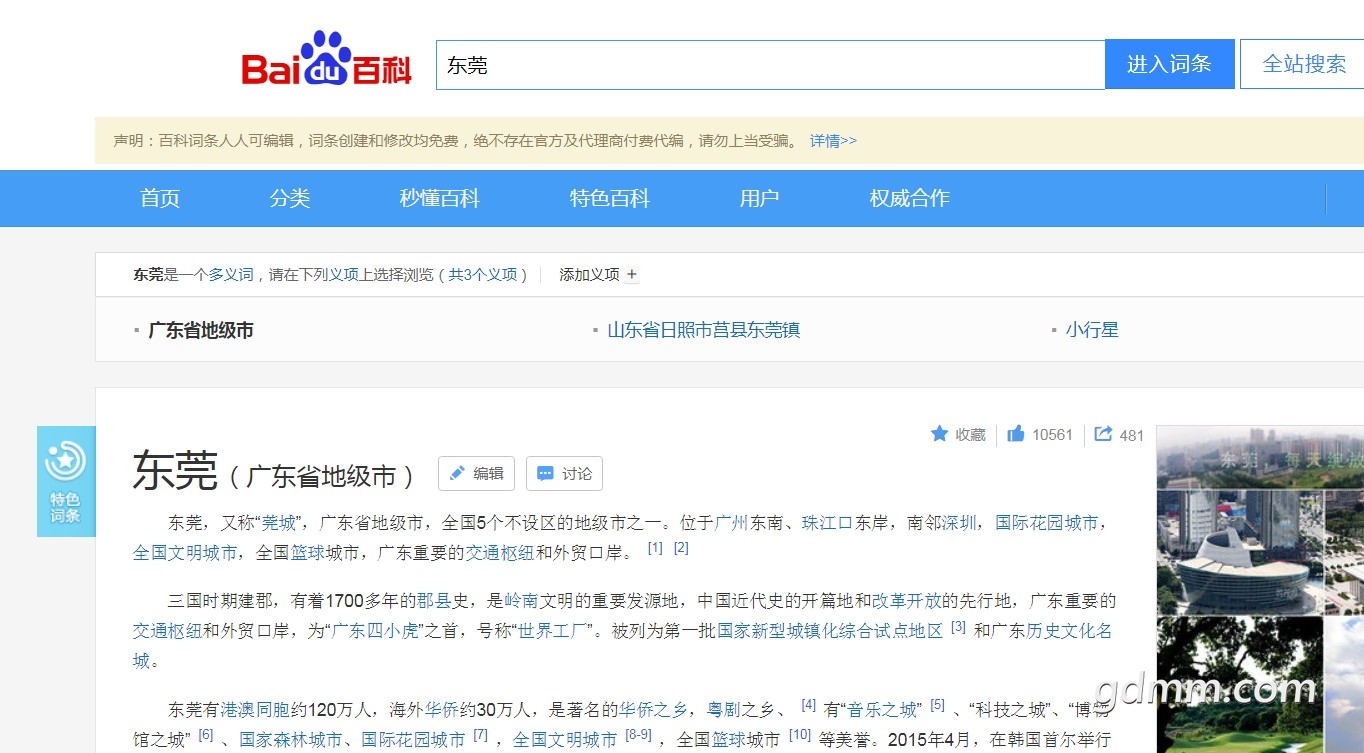1364x753 pixels.
Task: Click the 郡县 link
Action: (x=435, y=601)
